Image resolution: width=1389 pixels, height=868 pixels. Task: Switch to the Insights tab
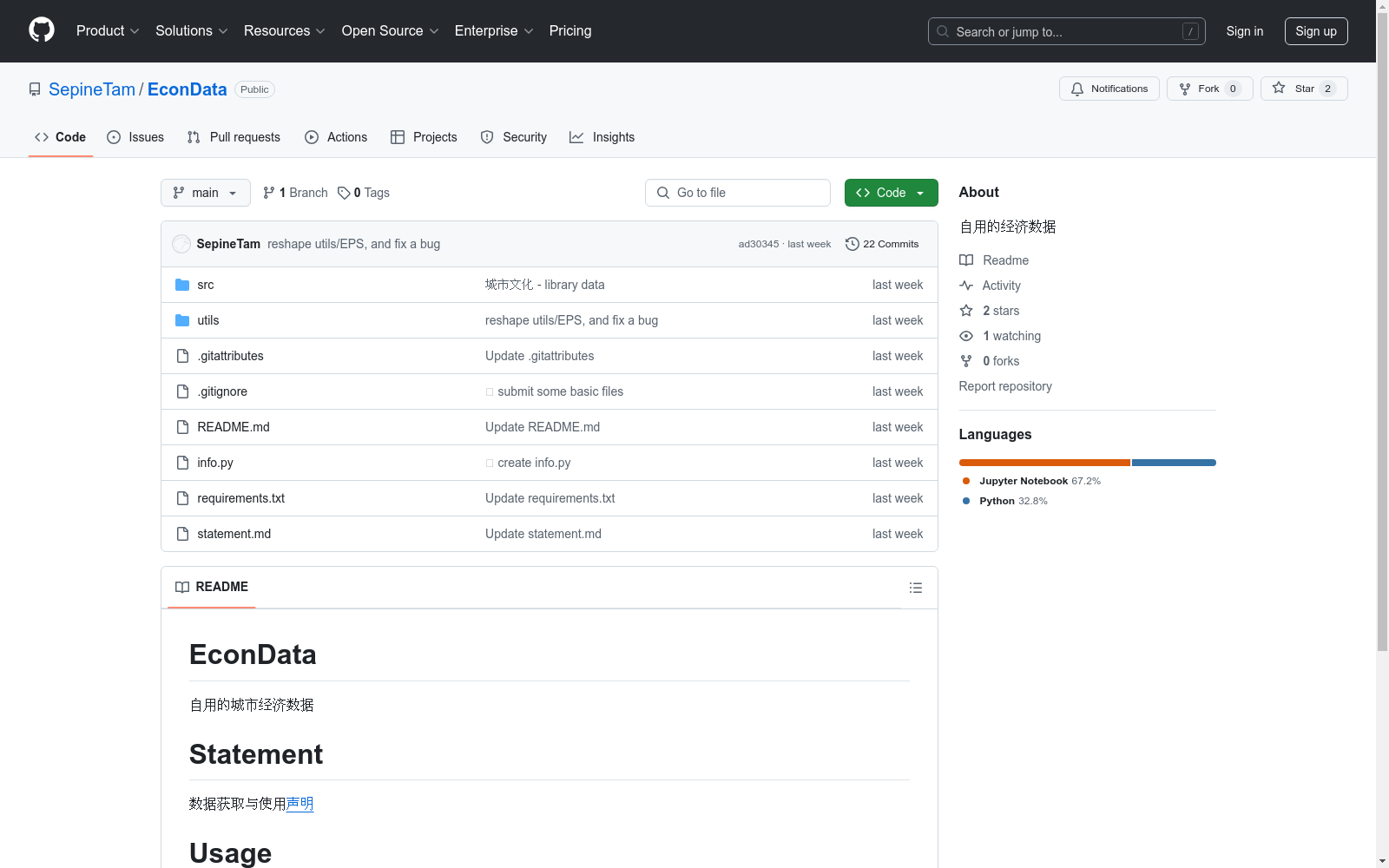pyautogui.click(x=602, y=137)
